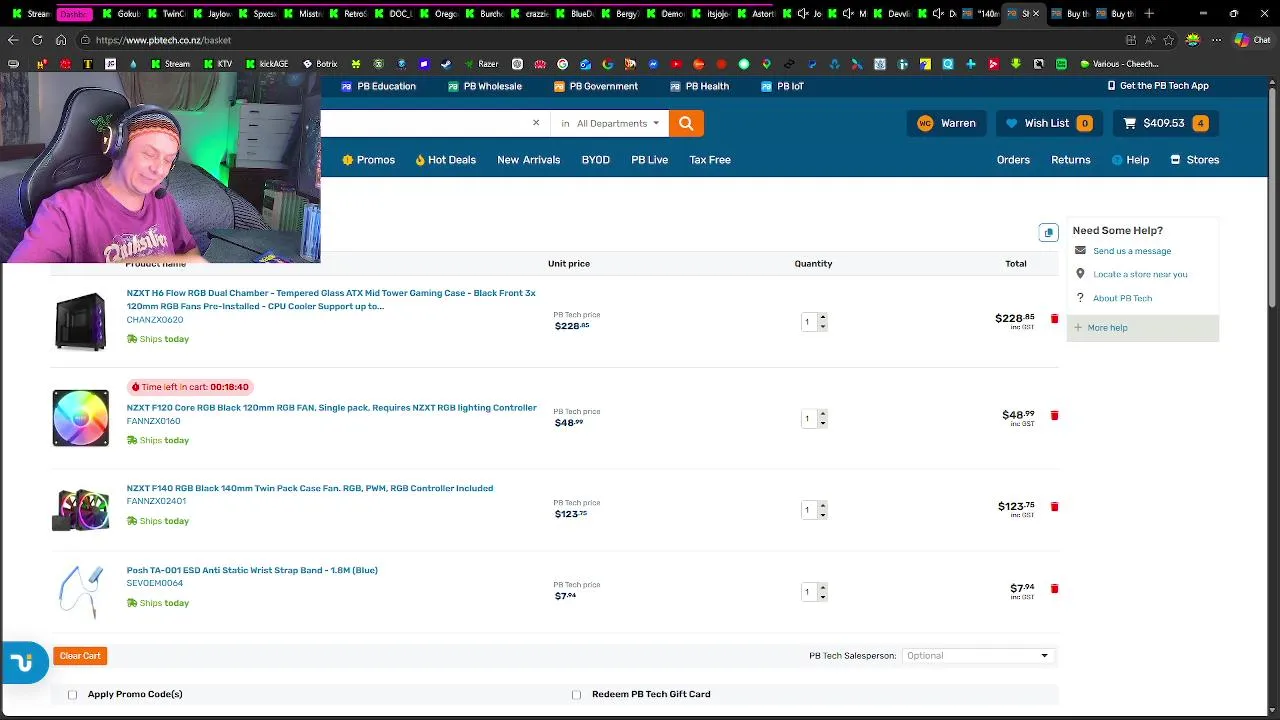Viewport: 1280px width, 720px height.
Task: Tick the Redeem PB Tech Gift Card checkbox
Action: point(576,694)
